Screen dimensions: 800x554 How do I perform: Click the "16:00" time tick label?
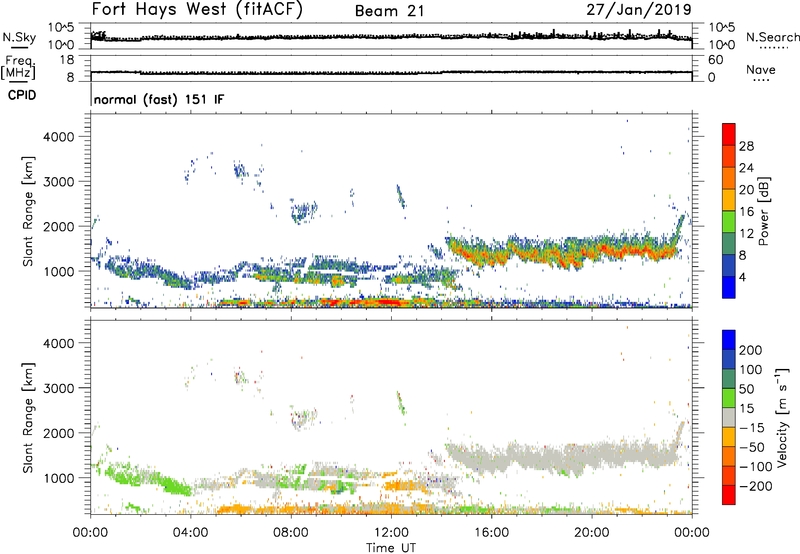click(x=491, y=533)
